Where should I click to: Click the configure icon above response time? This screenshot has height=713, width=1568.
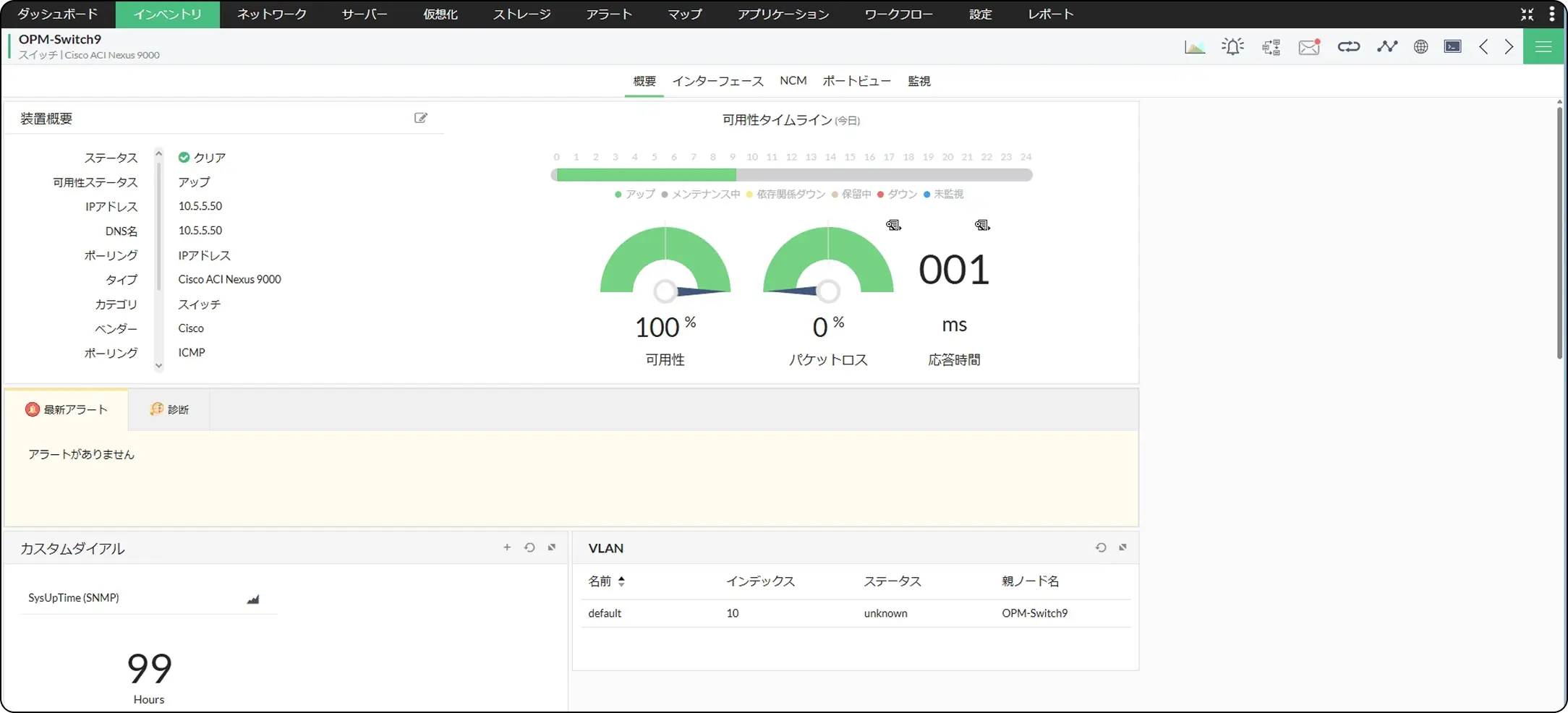982,226
